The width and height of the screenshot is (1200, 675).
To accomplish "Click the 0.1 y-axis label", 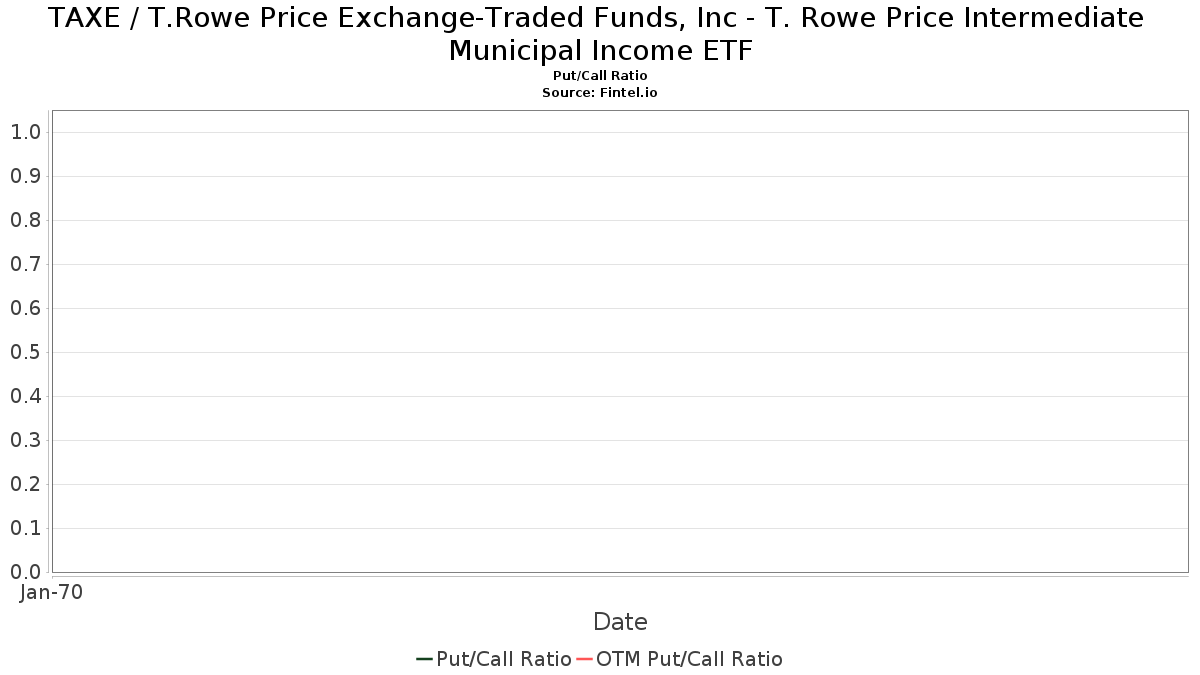I will click(x=26, y=528).
